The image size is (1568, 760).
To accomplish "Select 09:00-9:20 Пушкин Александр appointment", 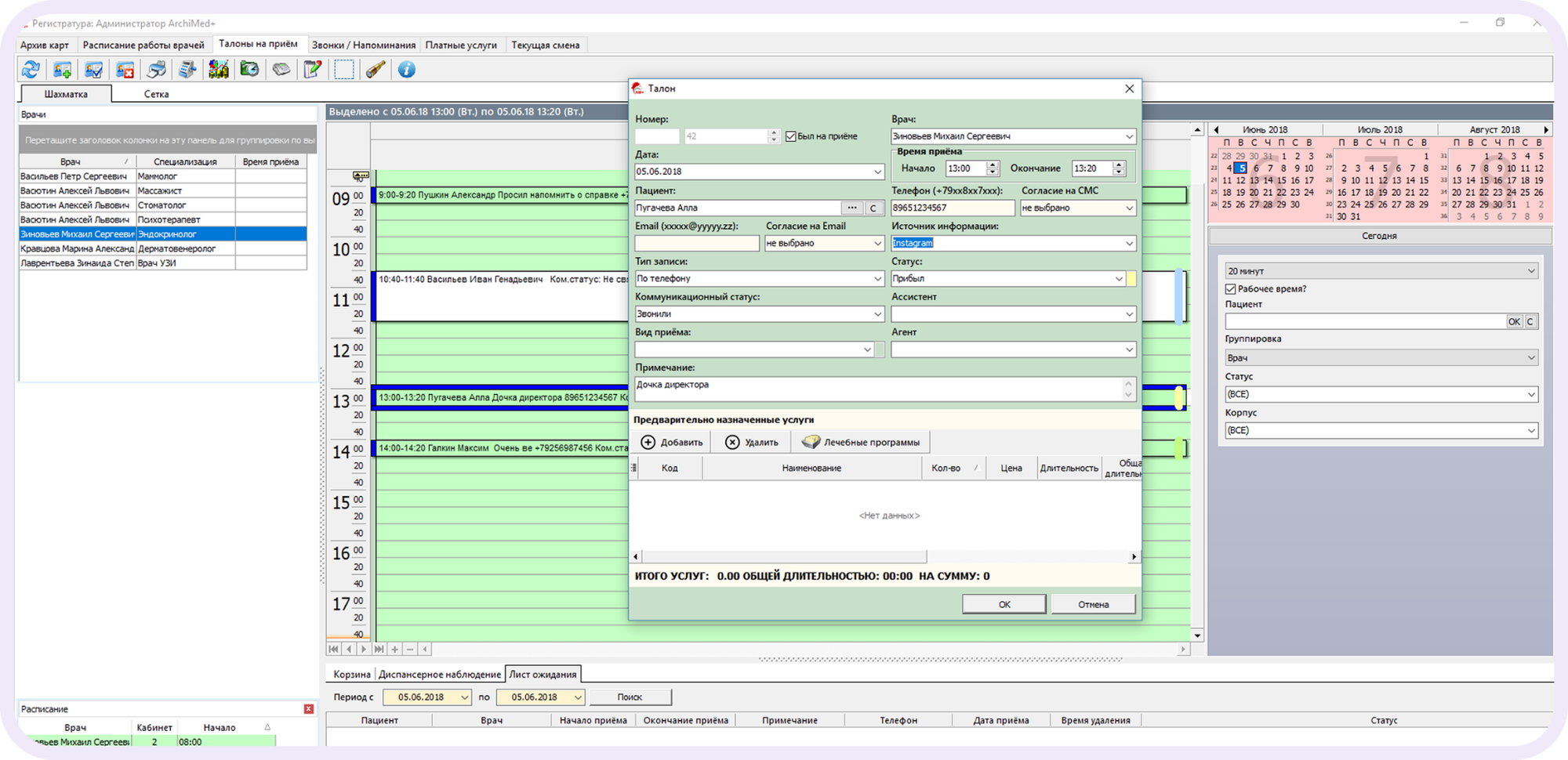I will point(502,195).
